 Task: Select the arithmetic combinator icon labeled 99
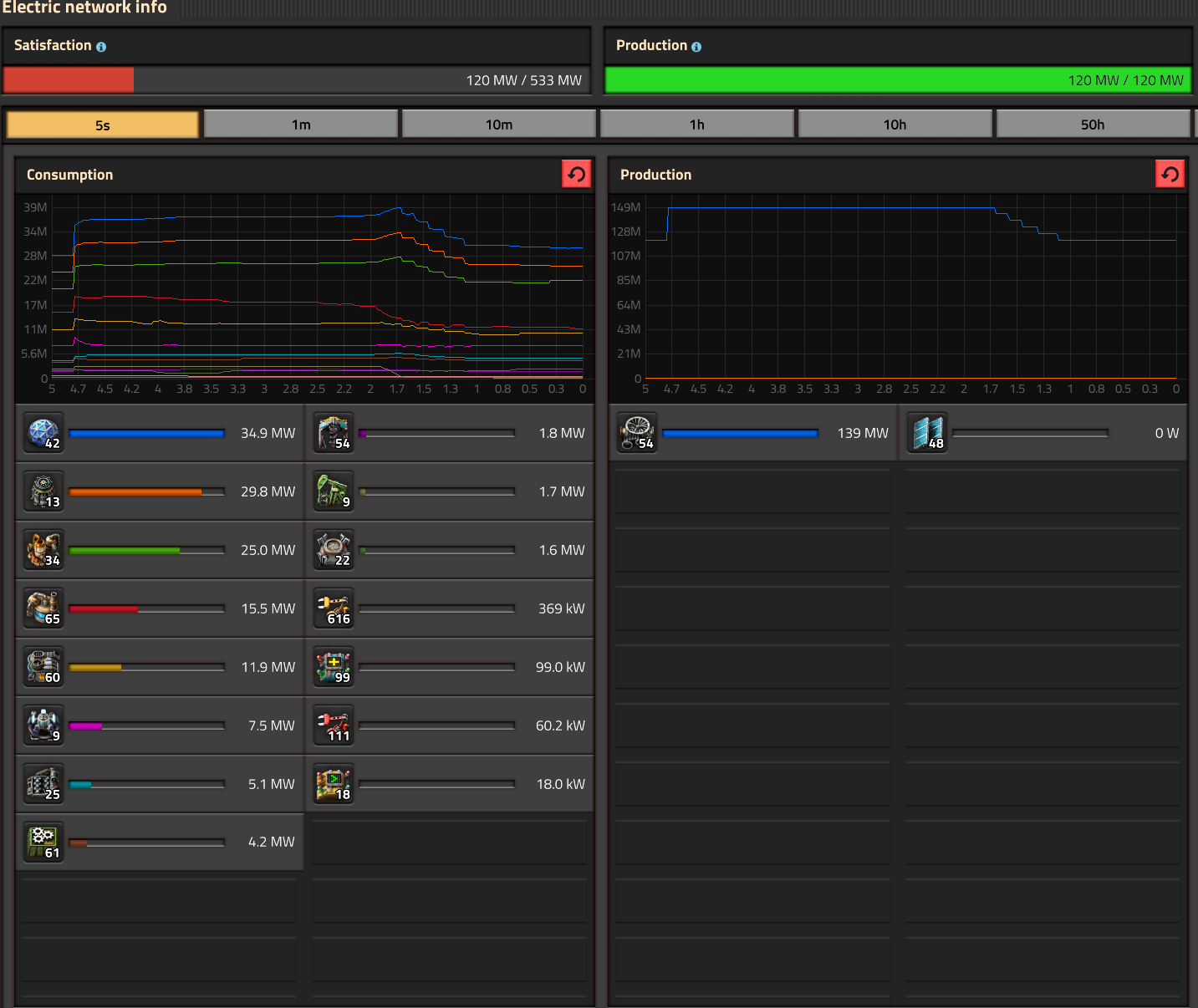coord(333,667)
